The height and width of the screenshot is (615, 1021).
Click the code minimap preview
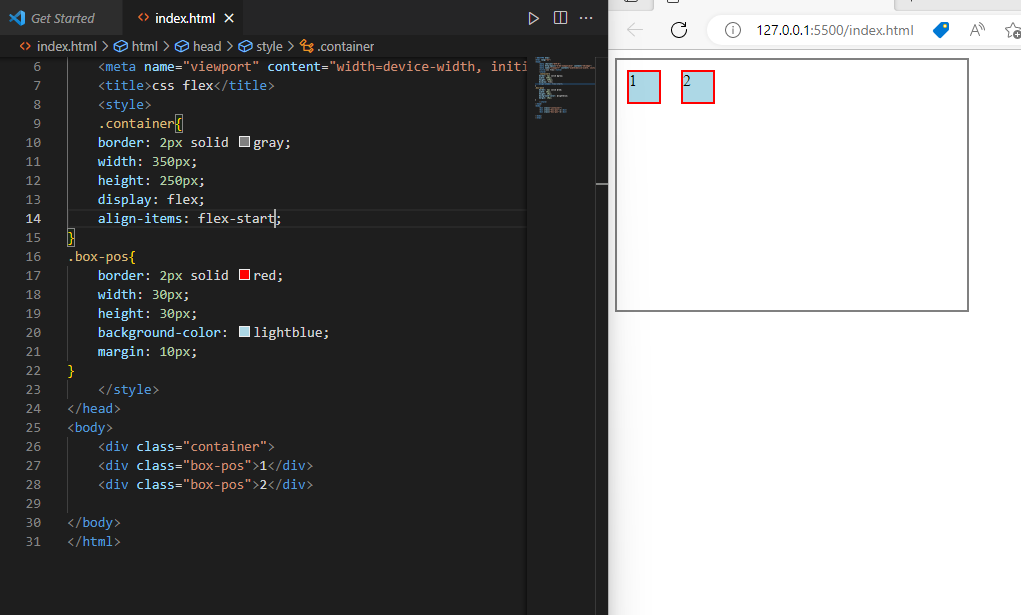(x=565, y=87)
